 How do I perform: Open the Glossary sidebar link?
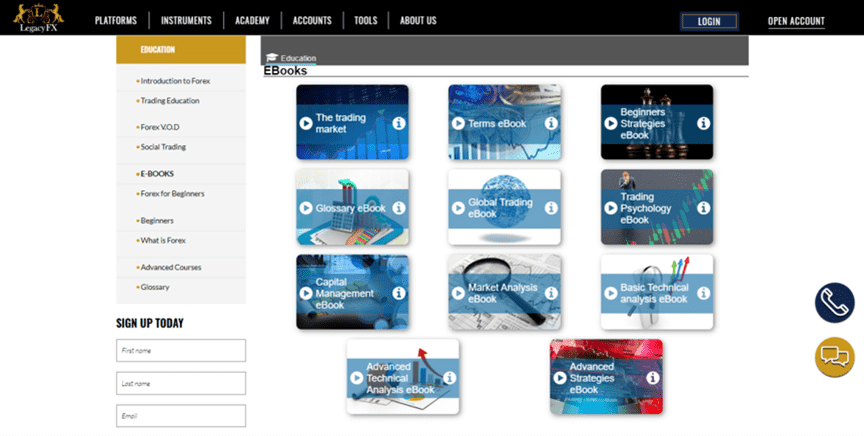pos(155,287)
